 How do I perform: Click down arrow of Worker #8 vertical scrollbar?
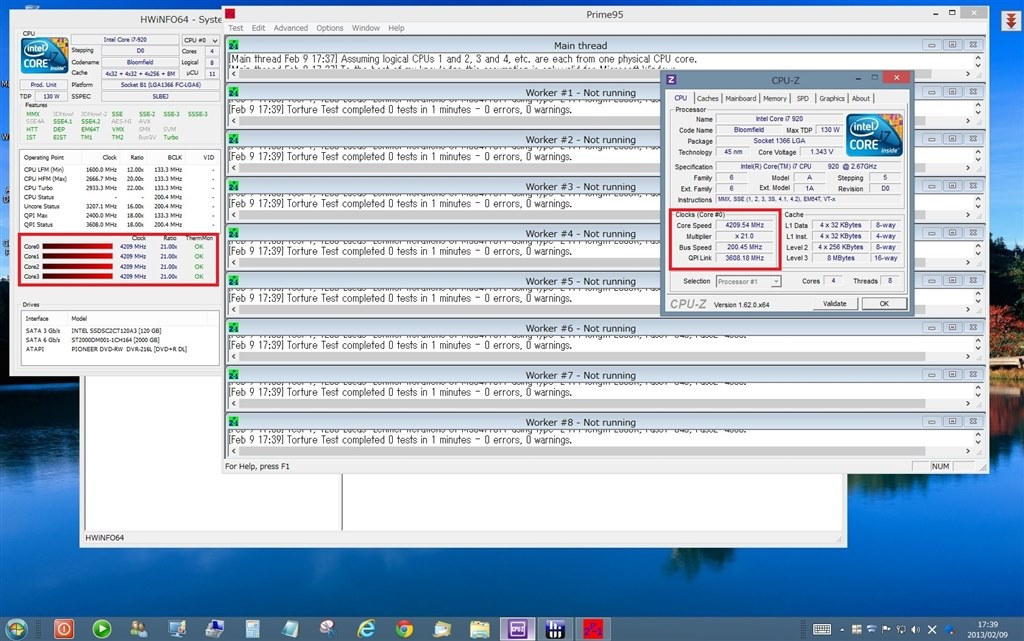(x=978, y=442)
